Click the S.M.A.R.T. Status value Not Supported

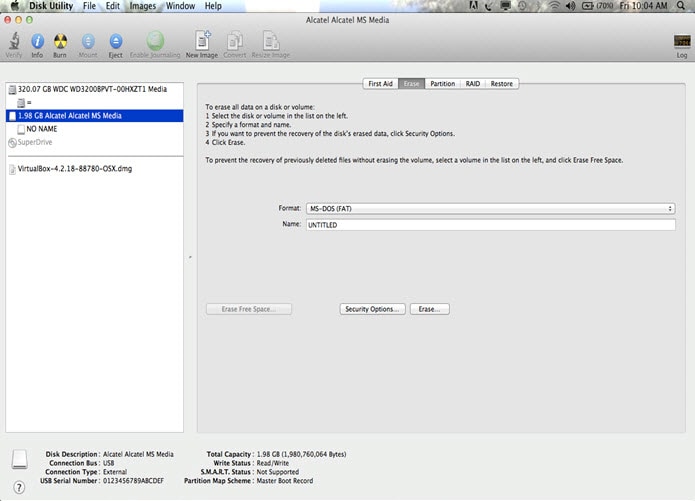[277, 472]
